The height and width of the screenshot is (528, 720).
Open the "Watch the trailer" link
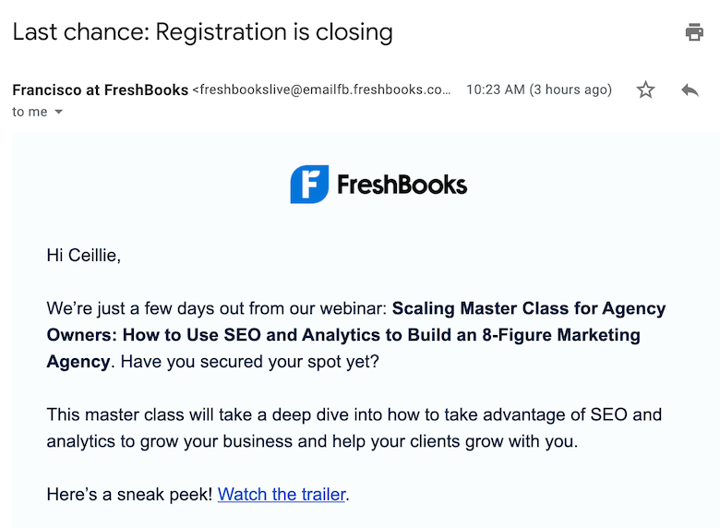pos(281,494)
